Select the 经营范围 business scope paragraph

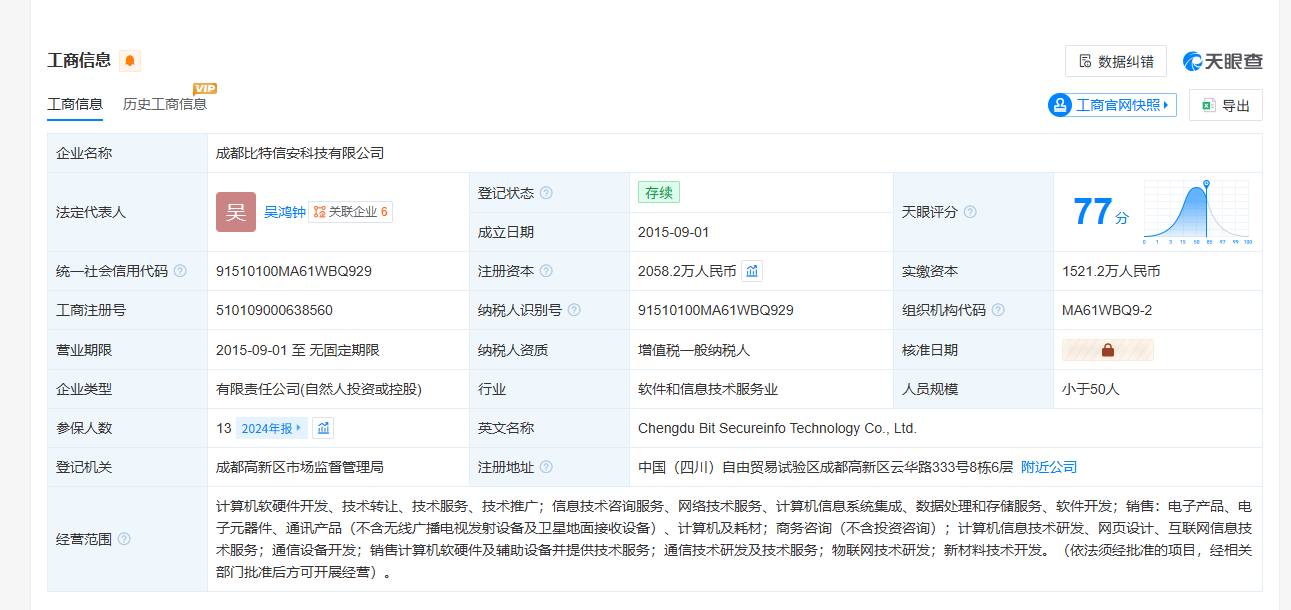point(734,539)
